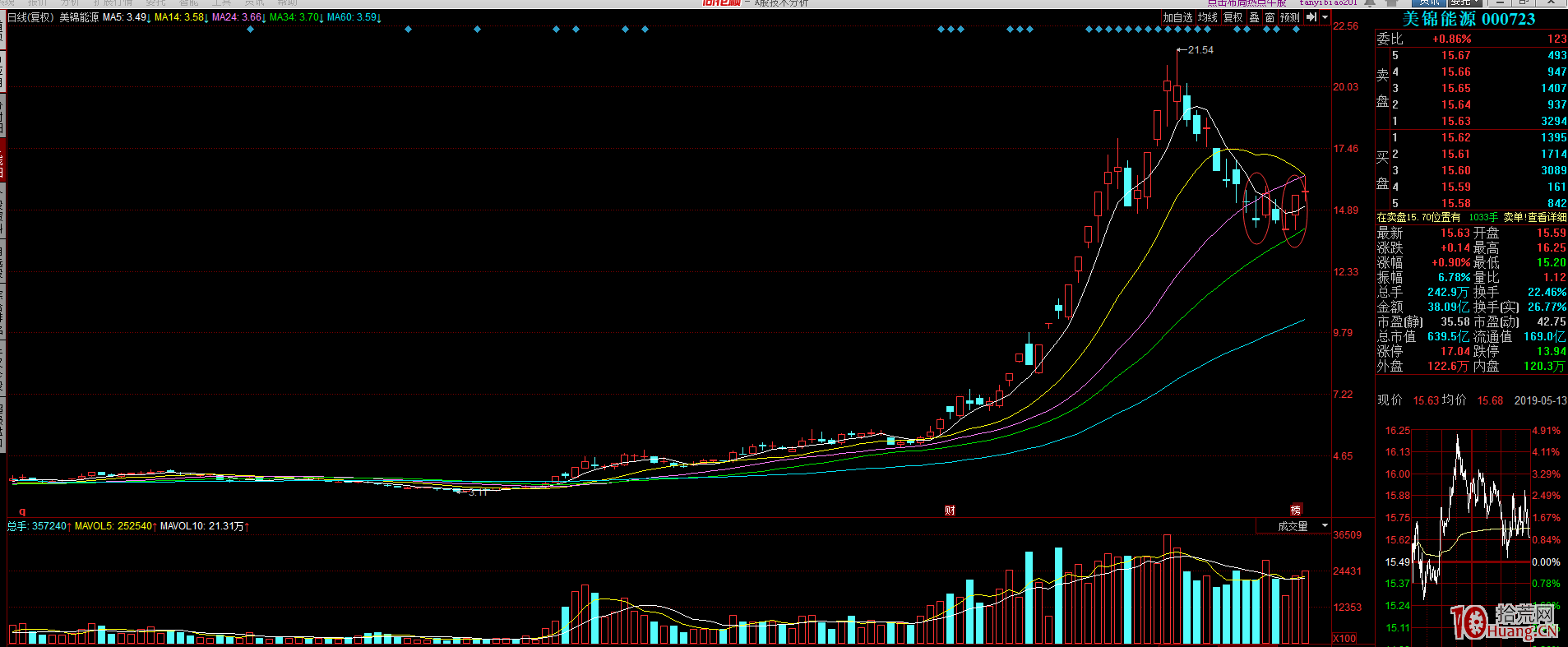Click the 复权 price adjustment button
Screen dimensions: 1568x647
(x=1233, y=17)
